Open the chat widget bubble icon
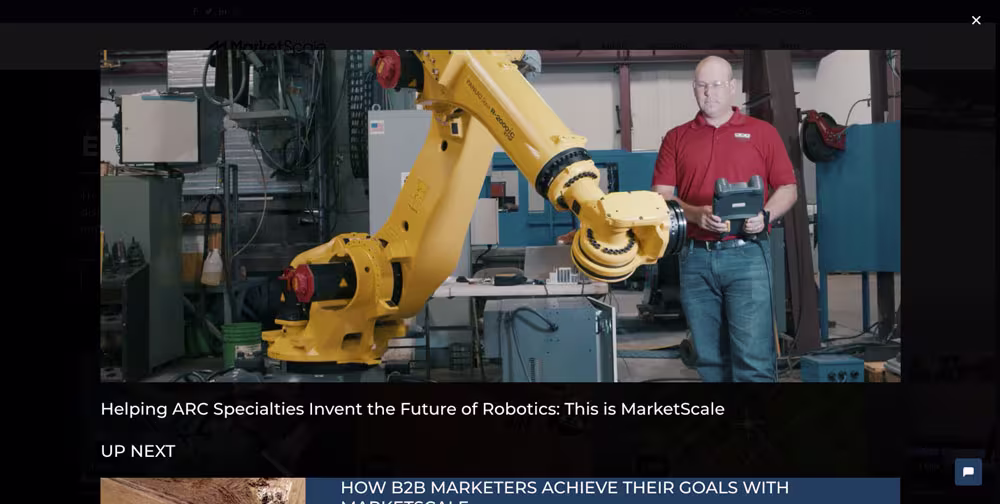This screenshot has width=1000, height=504. pos(968,472)
